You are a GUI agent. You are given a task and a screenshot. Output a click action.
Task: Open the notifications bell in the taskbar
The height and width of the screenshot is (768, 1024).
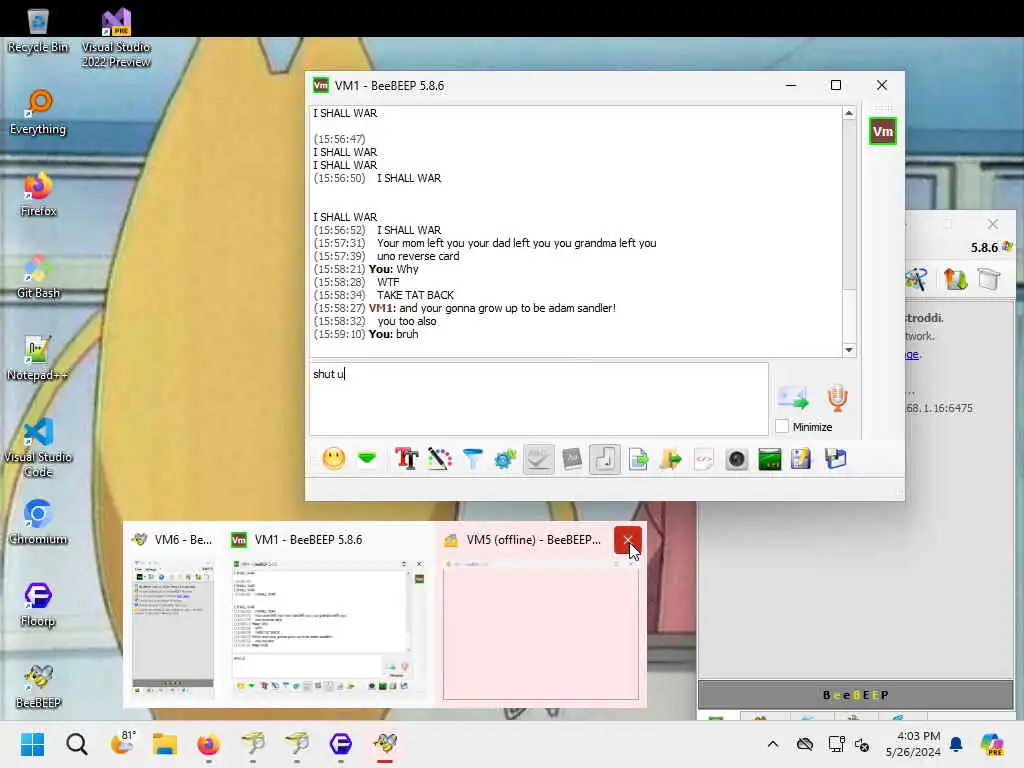click(x=956, y=744)
